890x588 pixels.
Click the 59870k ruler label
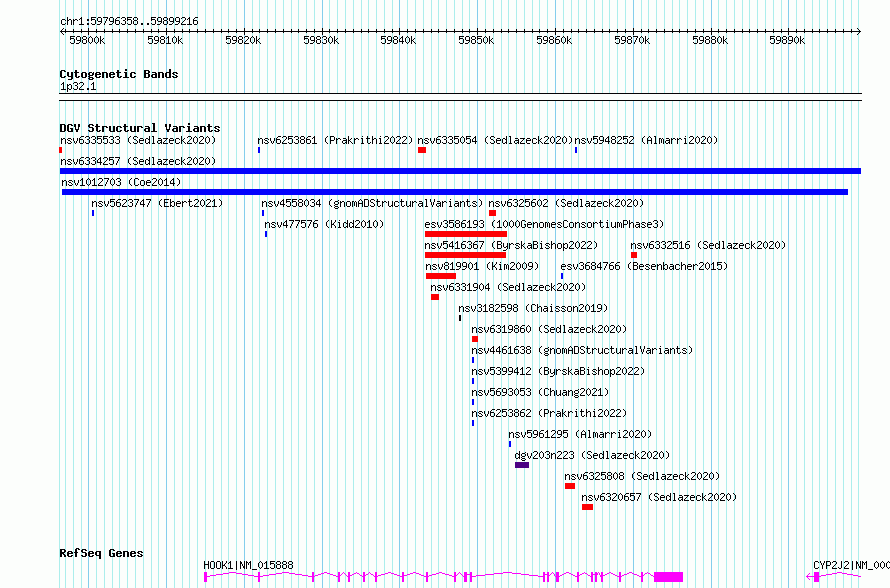(x=632, y=40)
